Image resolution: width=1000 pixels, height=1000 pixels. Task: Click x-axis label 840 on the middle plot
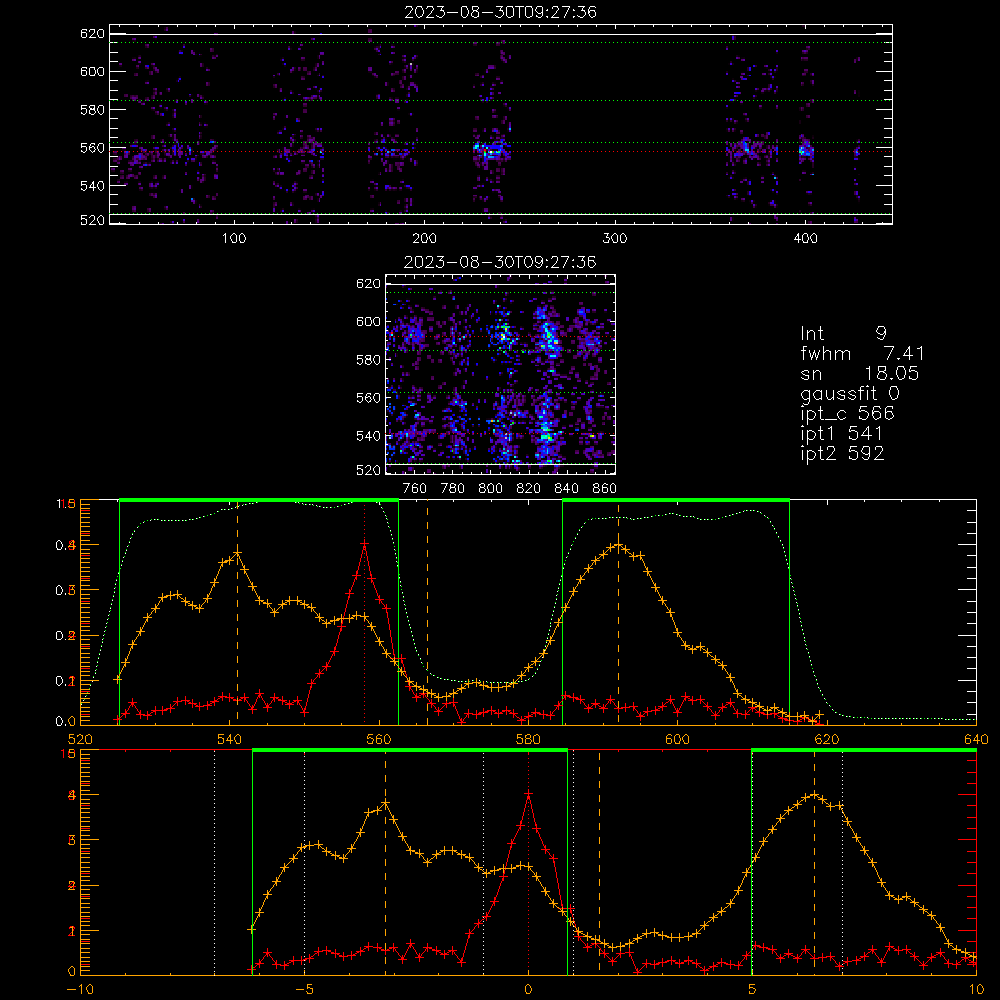click(566, 489)
